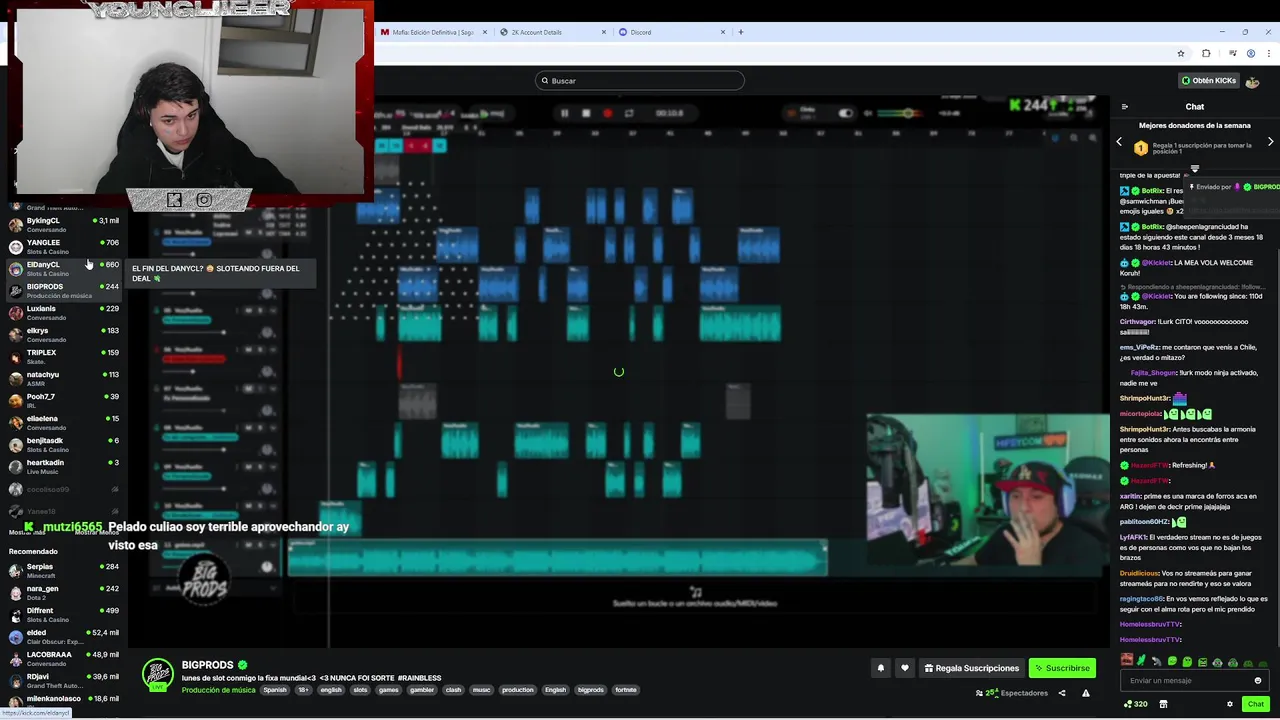Image resolution: width=1280 pixels, height=720 pixels.
Task: Bookmark this page with the star icon
Action: 1181,54
